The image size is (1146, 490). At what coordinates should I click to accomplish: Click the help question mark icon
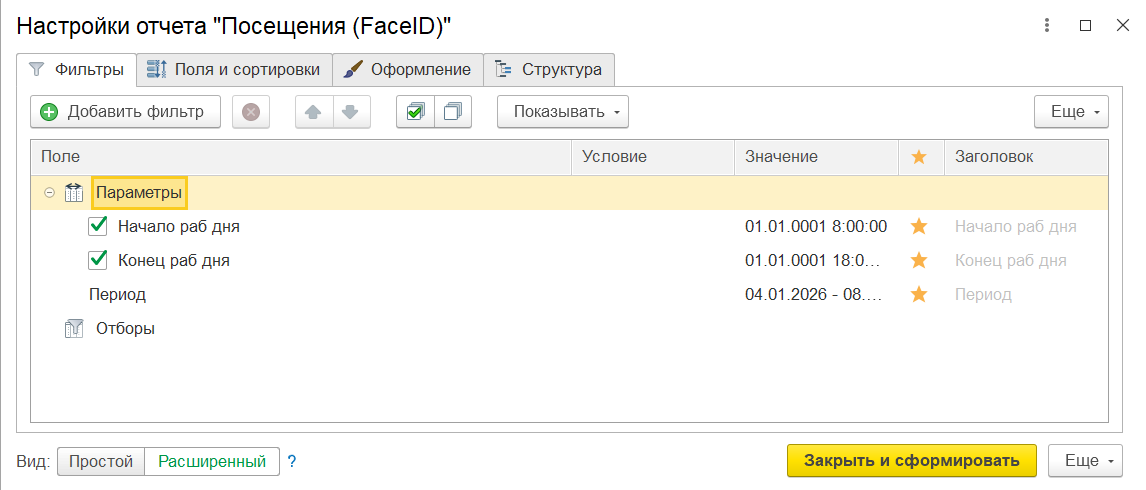(292, 461)
